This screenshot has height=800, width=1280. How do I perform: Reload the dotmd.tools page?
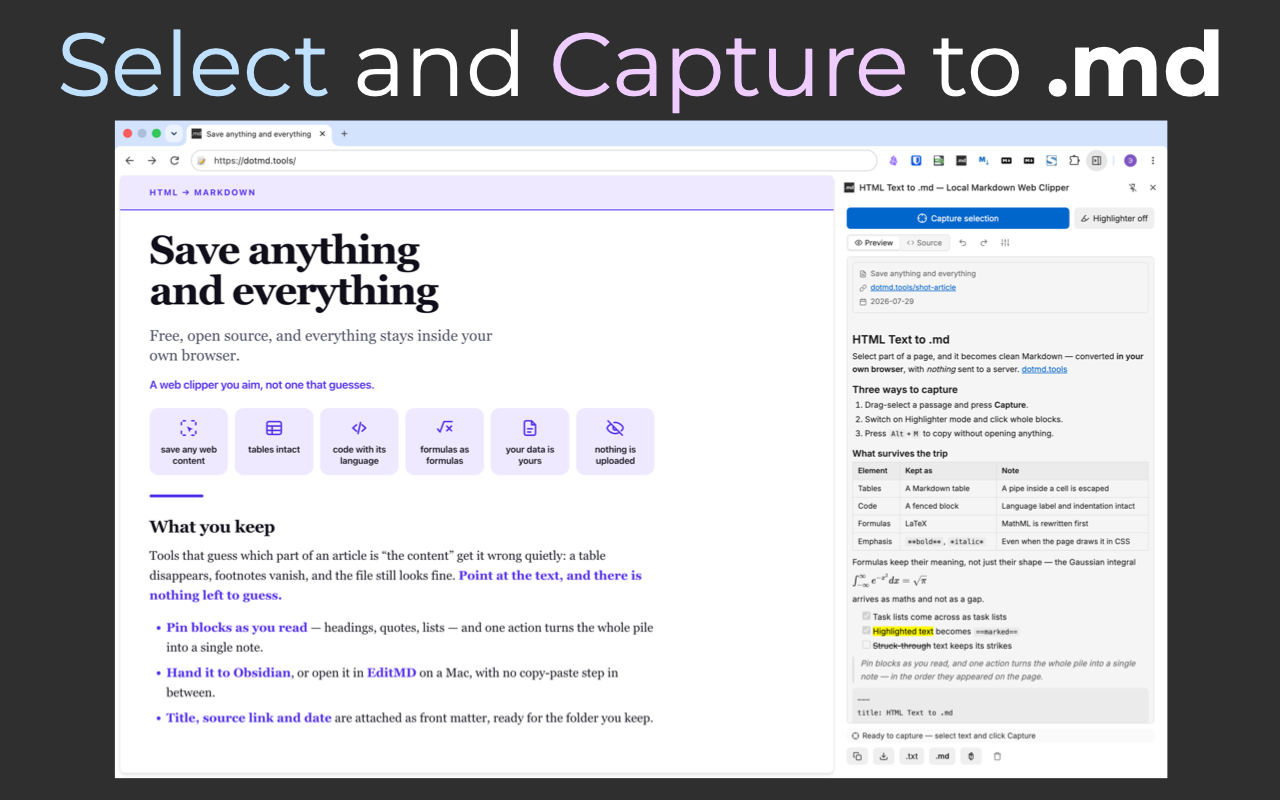174,160
